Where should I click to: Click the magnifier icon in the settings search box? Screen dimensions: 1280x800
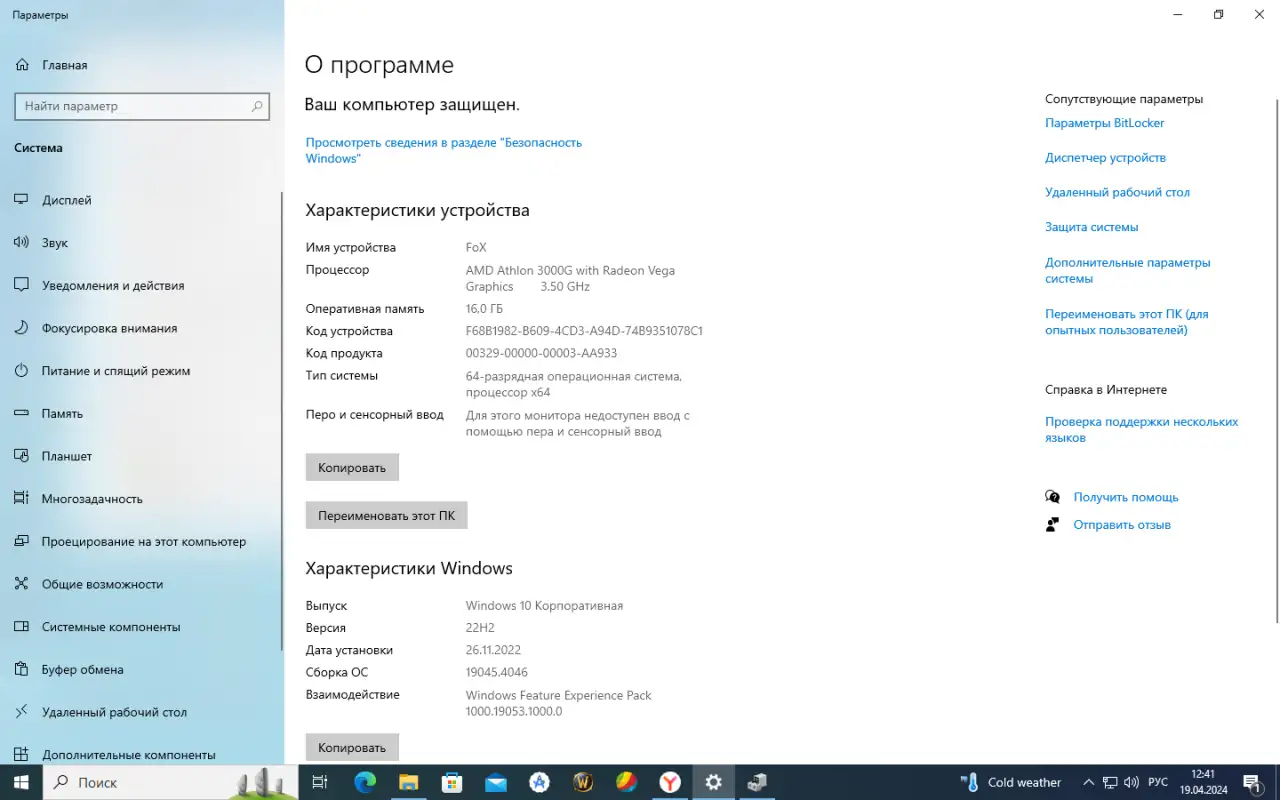pyautogui.click(x=257, y=106)
